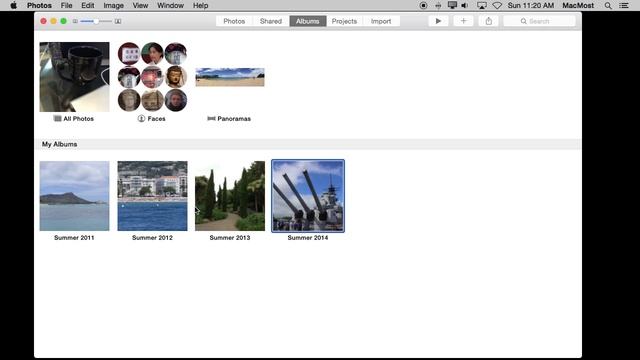
Task: Click the monitor icon in menu bar
Action: 452,5
